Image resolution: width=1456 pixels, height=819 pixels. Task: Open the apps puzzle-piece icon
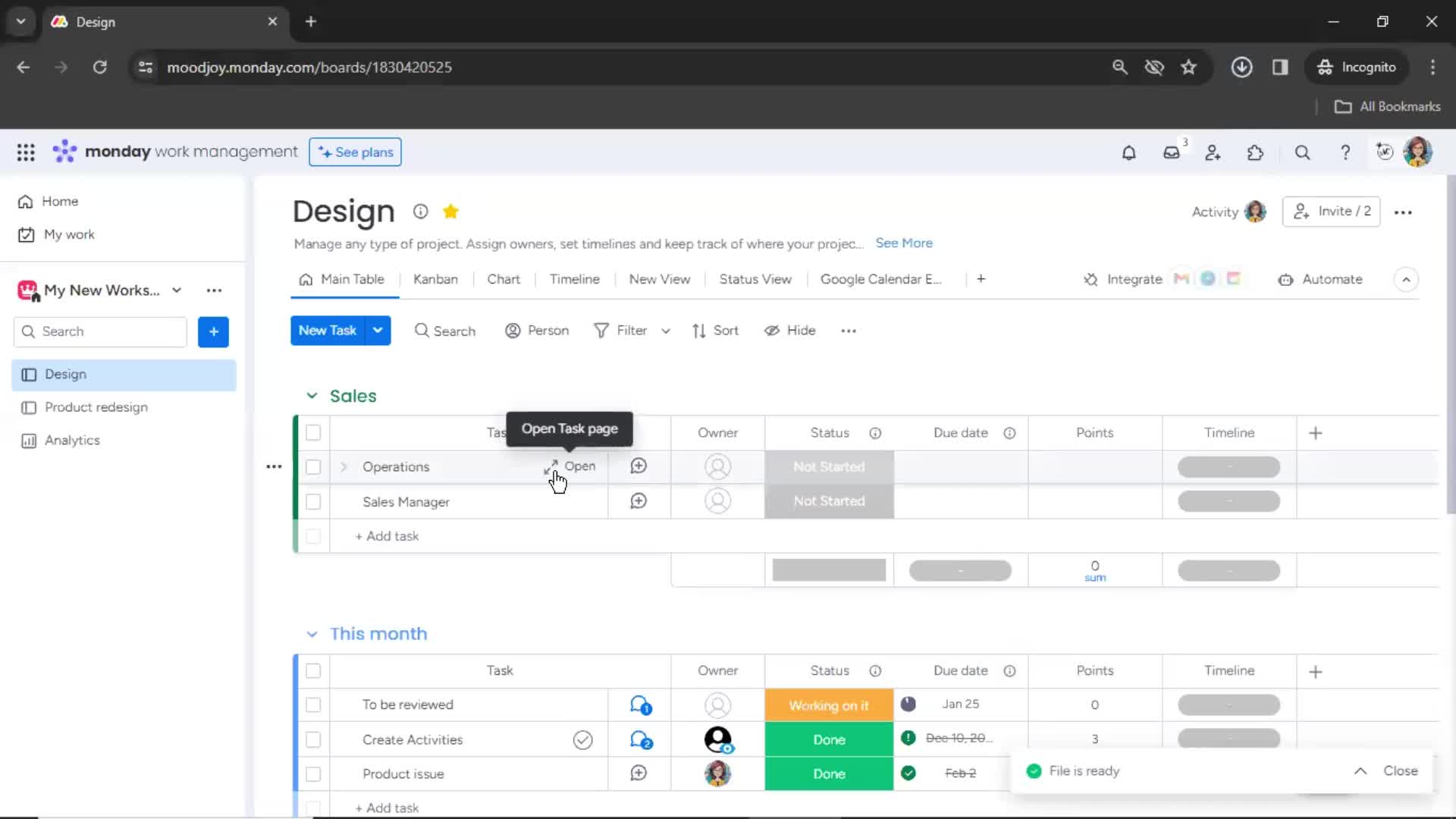[x=1256, y=152]
